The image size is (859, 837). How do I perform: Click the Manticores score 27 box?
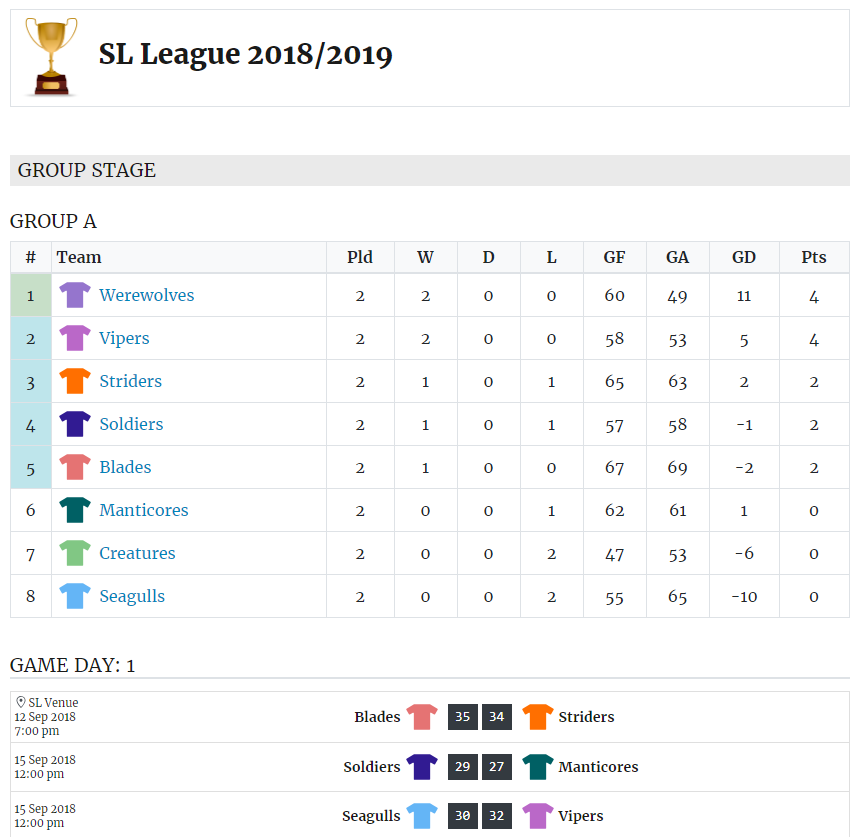tap(496, 767)
